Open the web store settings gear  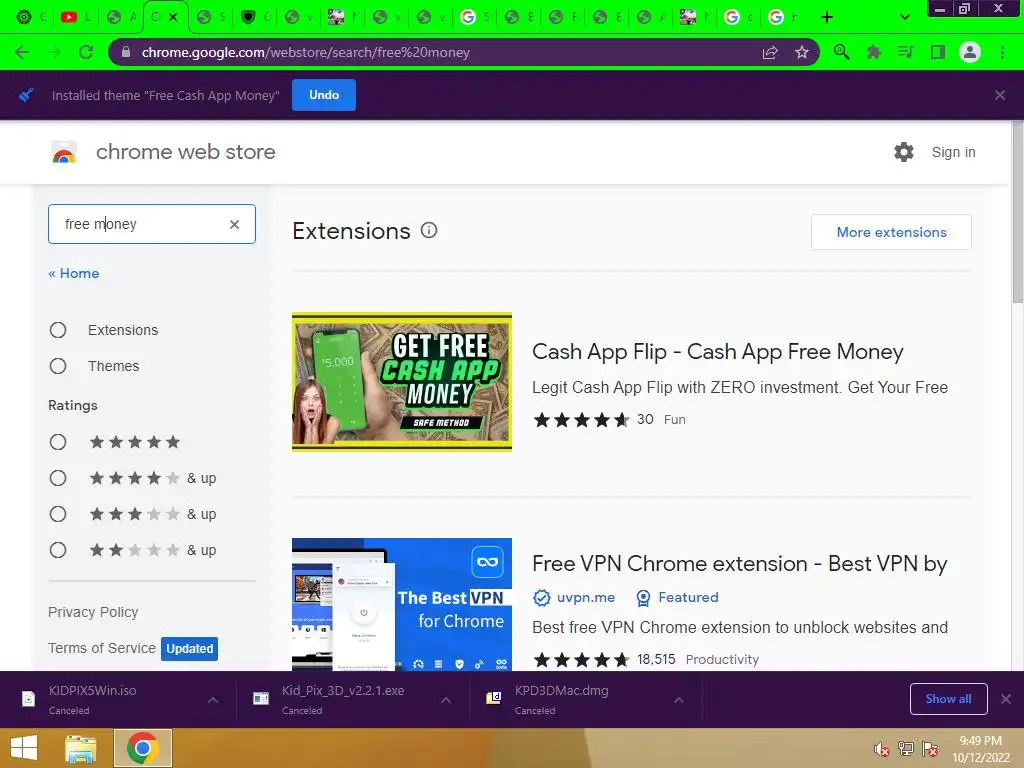904,152
